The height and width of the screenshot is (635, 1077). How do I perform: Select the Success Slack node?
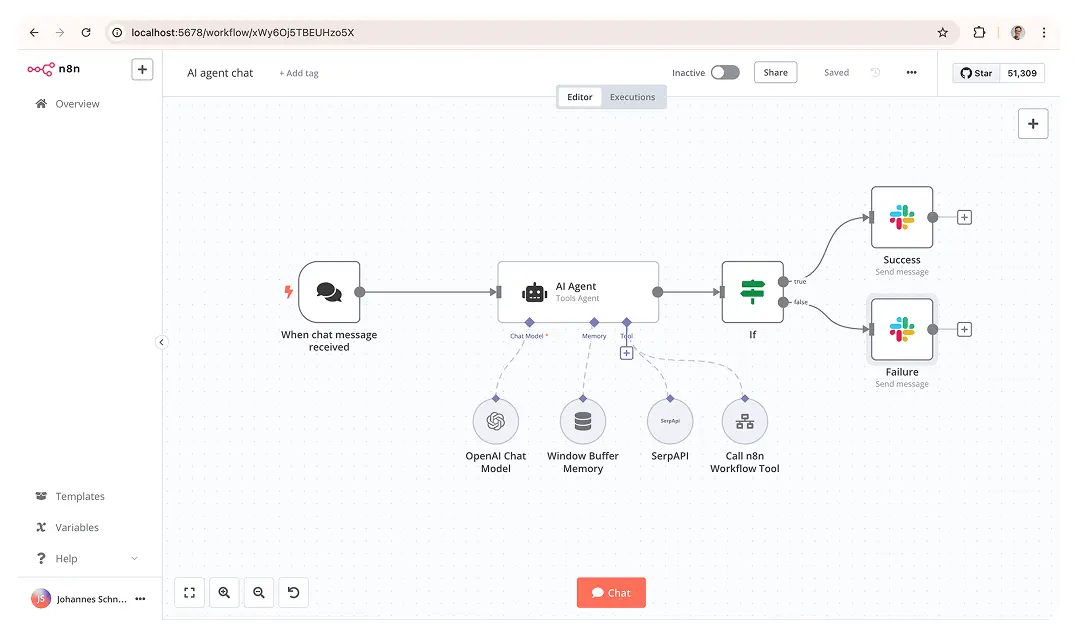(x=902, y=217)
